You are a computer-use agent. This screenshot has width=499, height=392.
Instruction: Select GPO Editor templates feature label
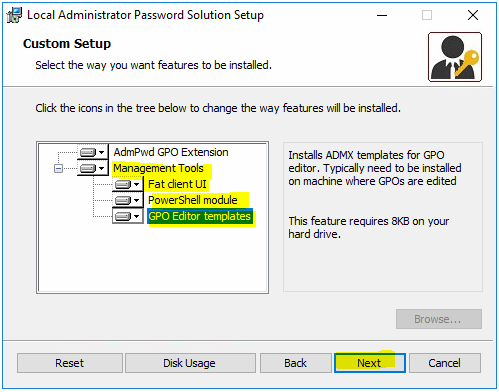(x=200, y=216)
